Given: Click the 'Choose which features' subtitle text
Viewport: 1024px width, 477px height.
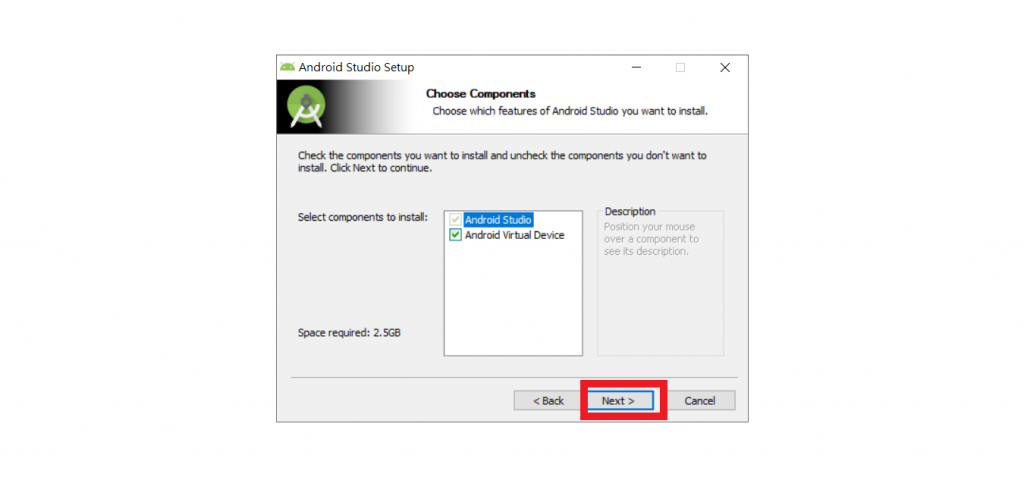Looking at the screenshot, I should tap(570, 111).
